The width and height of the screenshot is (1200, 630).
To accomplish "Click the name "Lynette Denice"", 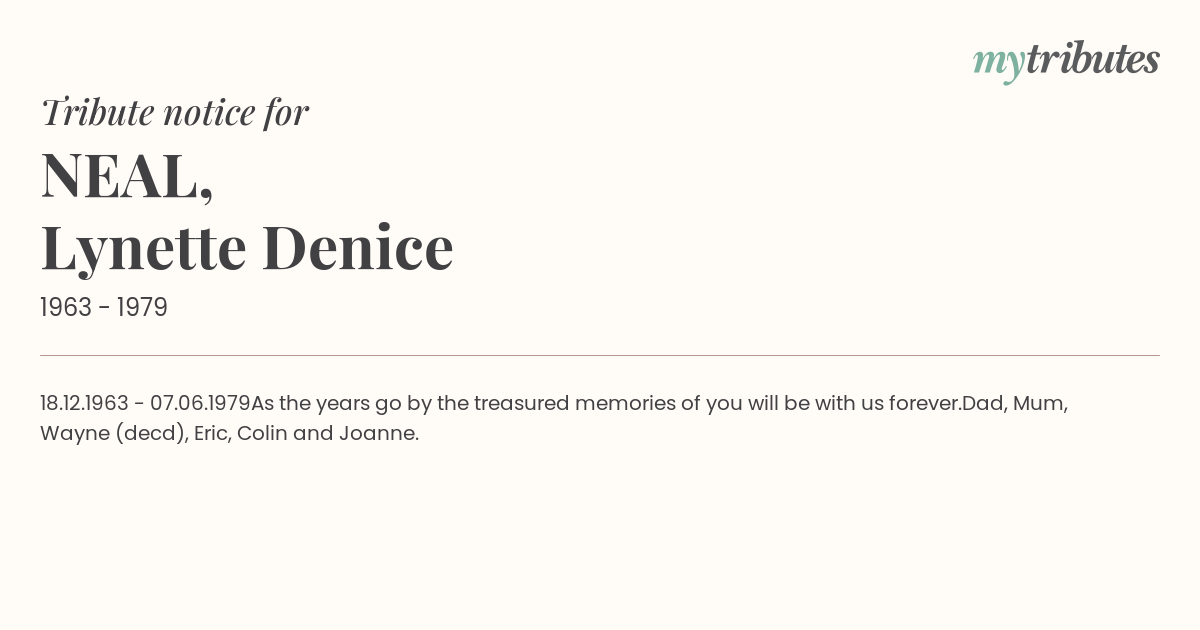I will pos(247,248).
